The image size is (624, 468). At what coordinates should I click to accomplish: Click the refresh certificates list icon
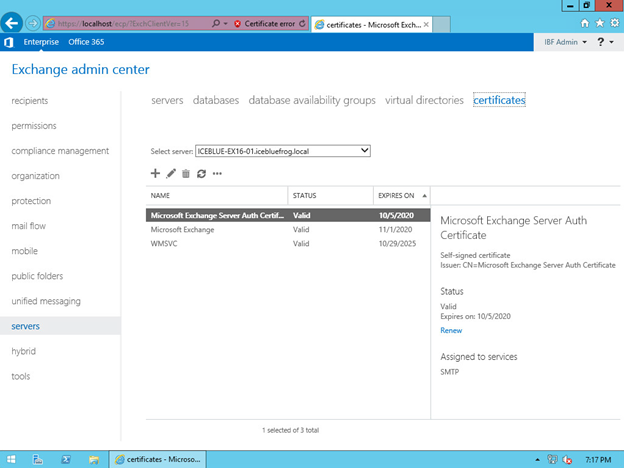pos(201,174)
